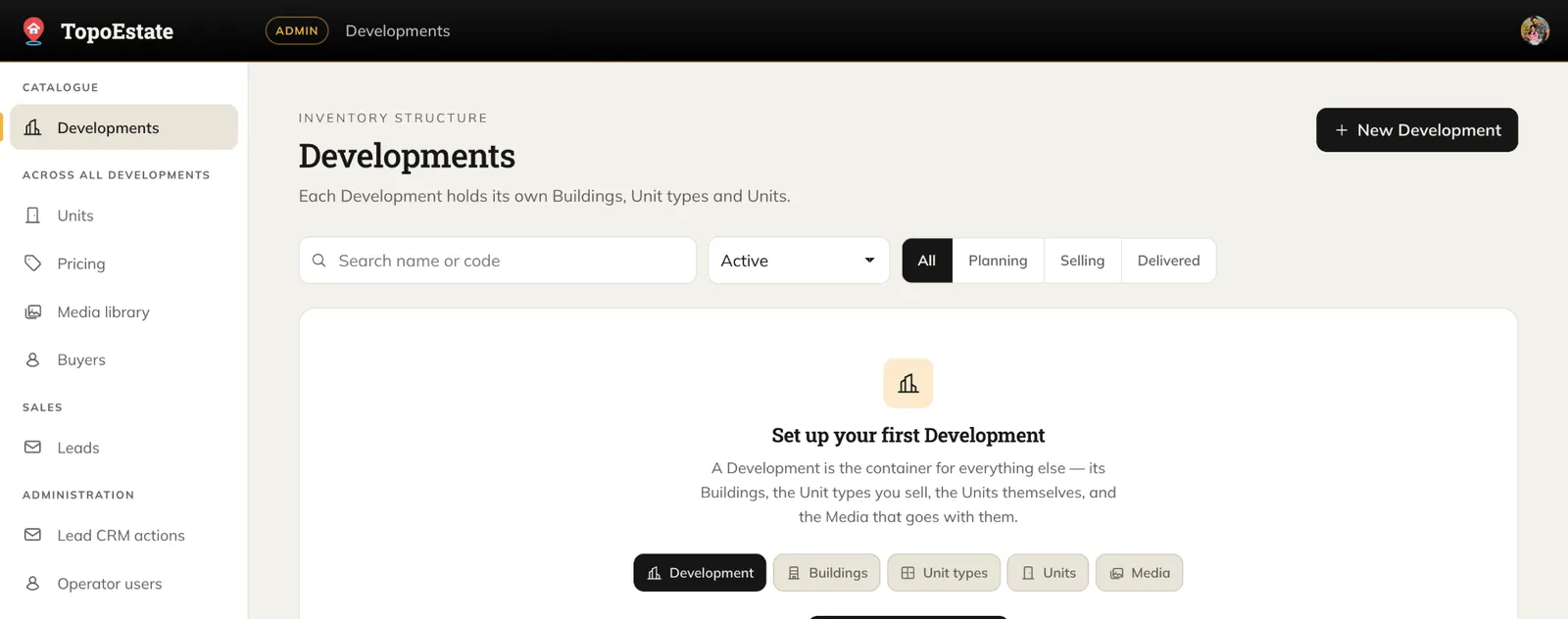Click the CATALOGUE section label
1568x619 pixels.
point(61,87)
